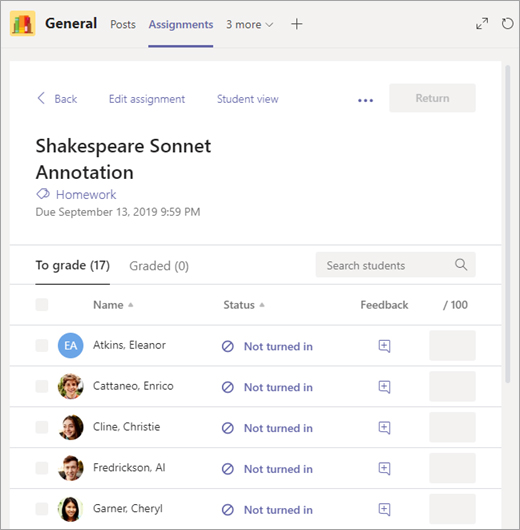Select checkbox for Fredrickson, Al
The width and height of the screenshot is (520, 530).
(x=42, y=468)
